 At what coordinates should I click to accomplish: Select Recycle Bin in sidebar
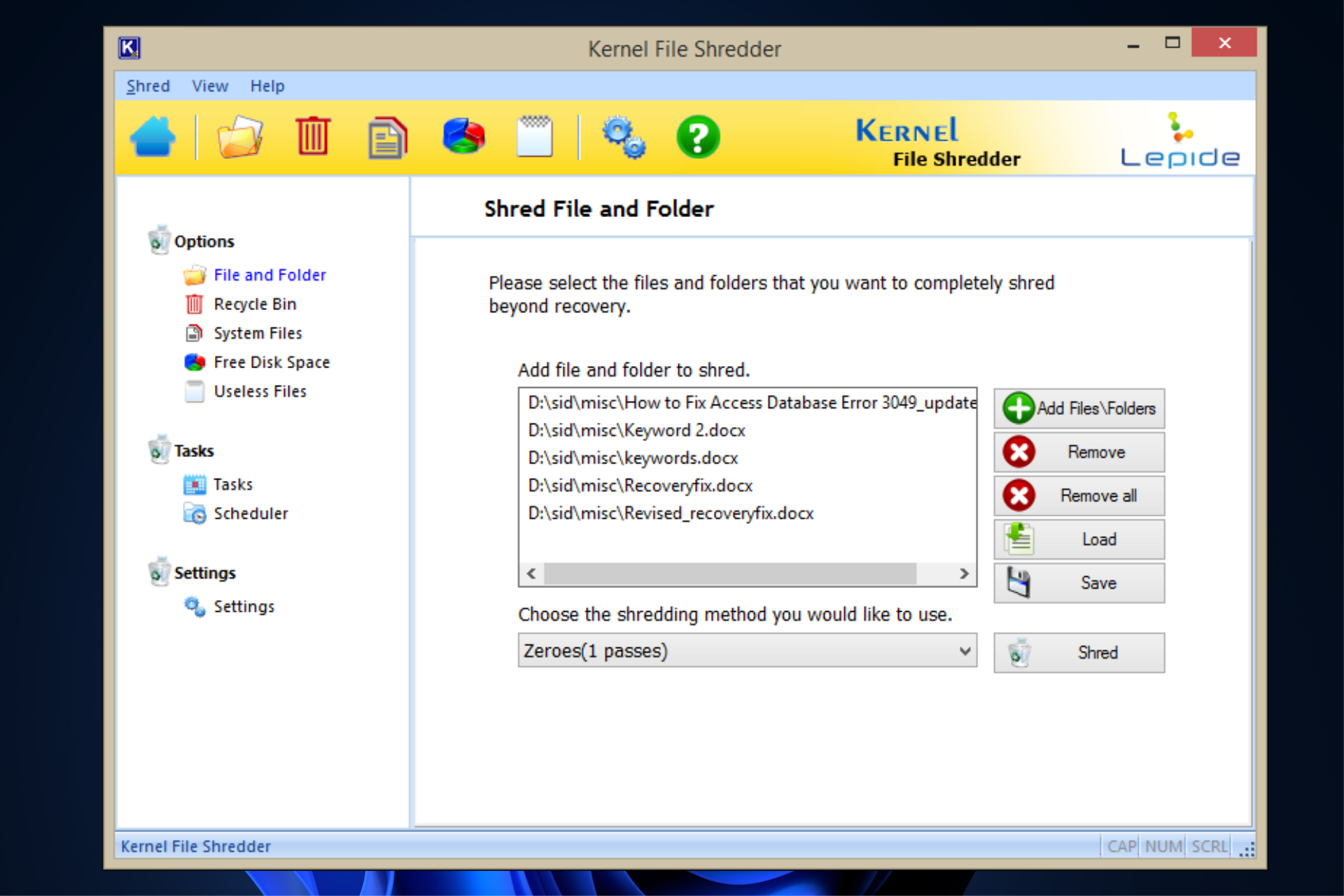[x=255, y=304]
